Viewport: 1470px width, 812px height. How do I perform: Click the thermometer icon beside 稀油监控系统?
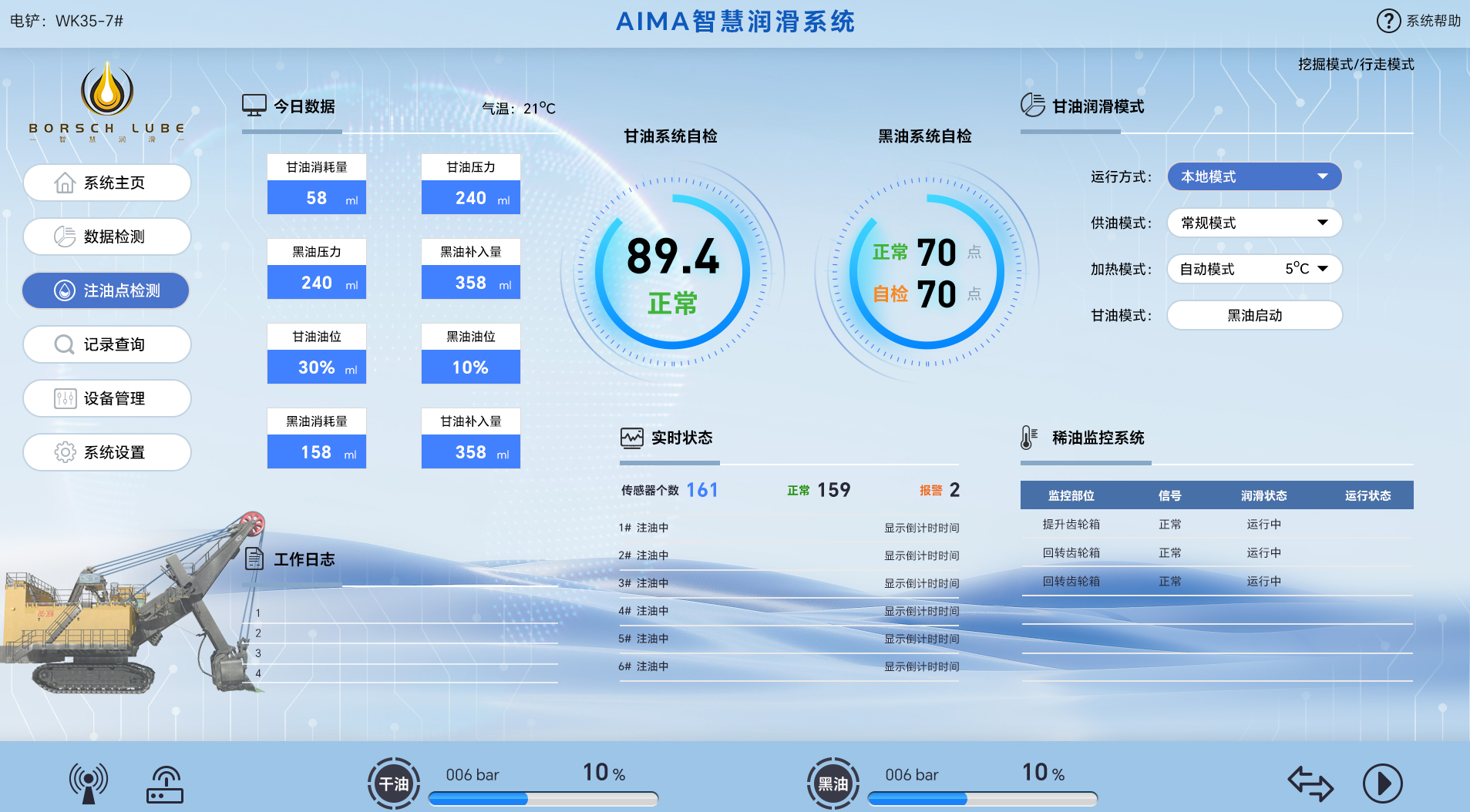point(1029,438)
